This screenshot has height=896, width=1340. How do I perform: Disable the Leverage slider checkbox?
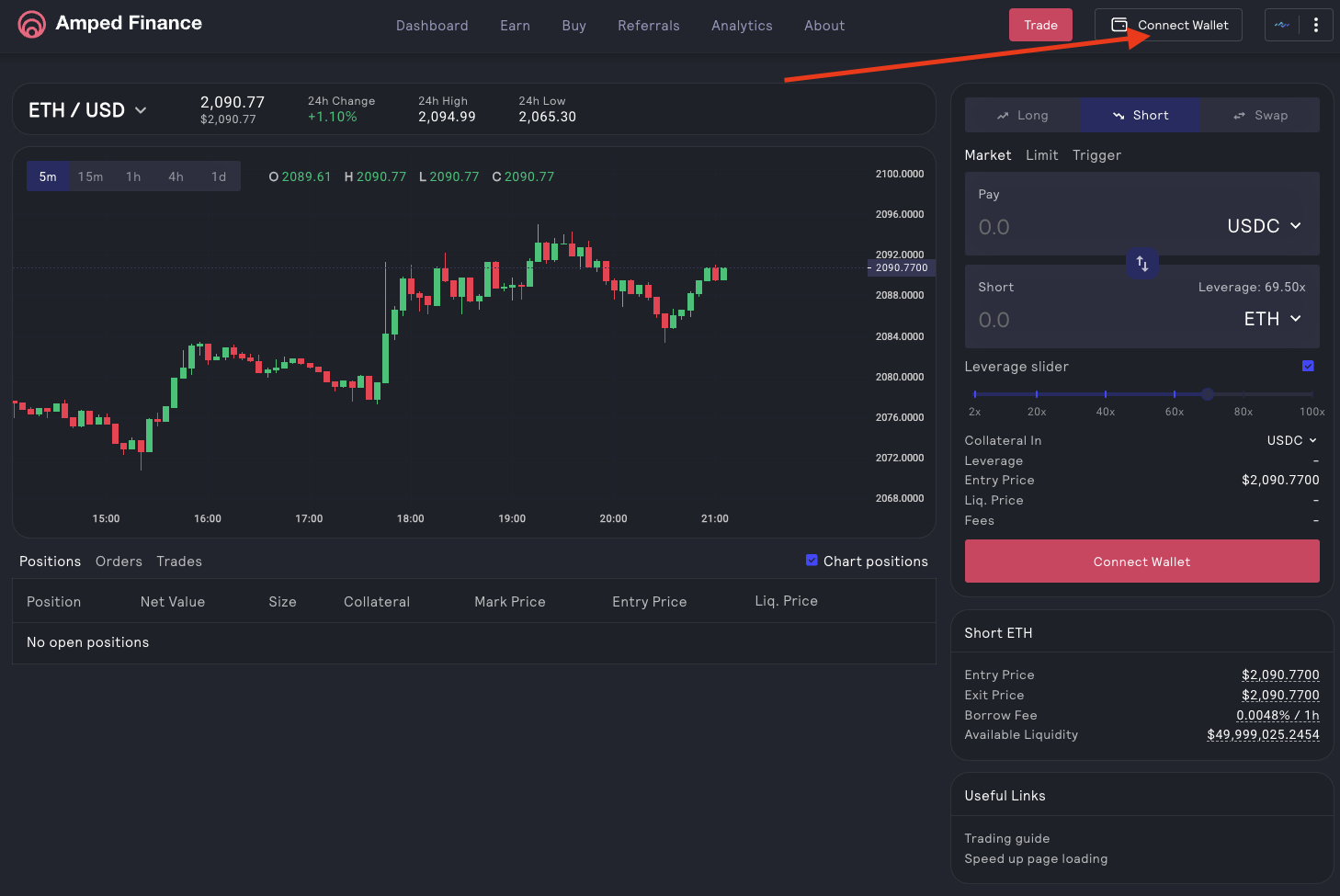click(x=1308, y=366)
